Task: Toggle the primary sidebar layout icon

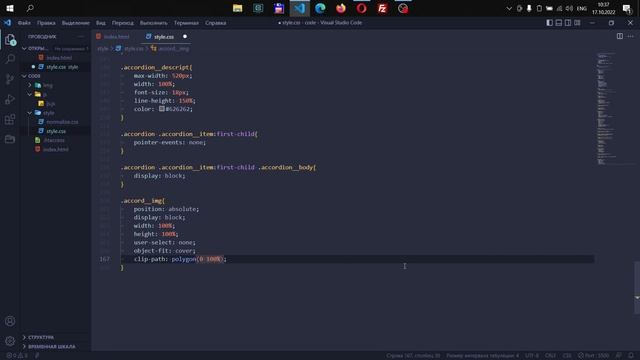Action: pos(549,23)
